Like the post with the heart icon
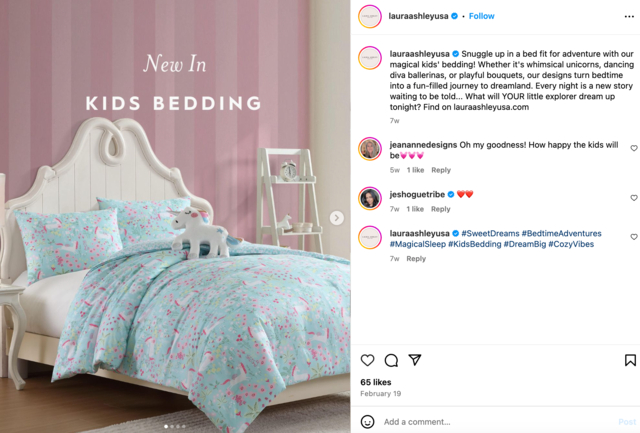The width and height of the screenshot is (640, 433). 367,360
